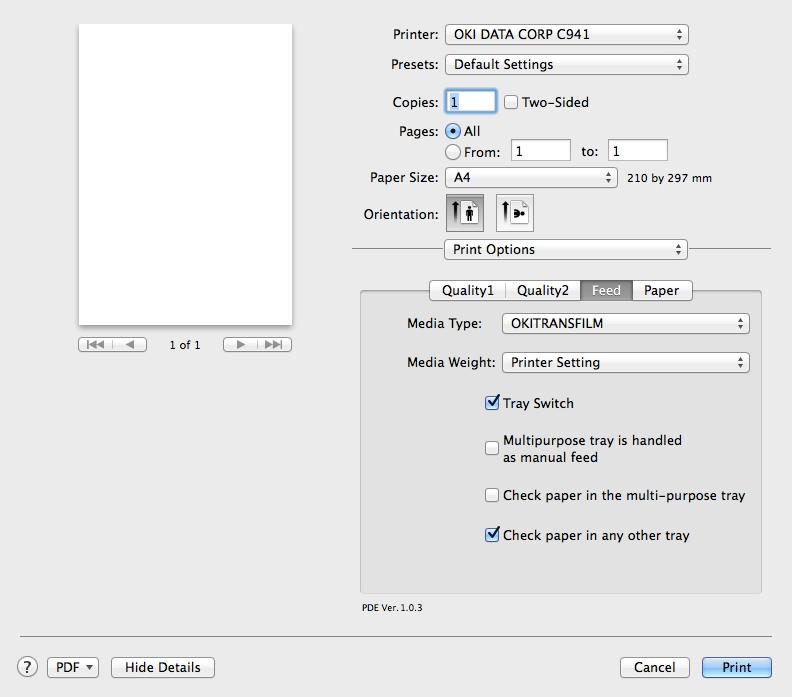Click the Print button
The height and width of the screenshot is (697, 792).
click(x=736, y=667)
